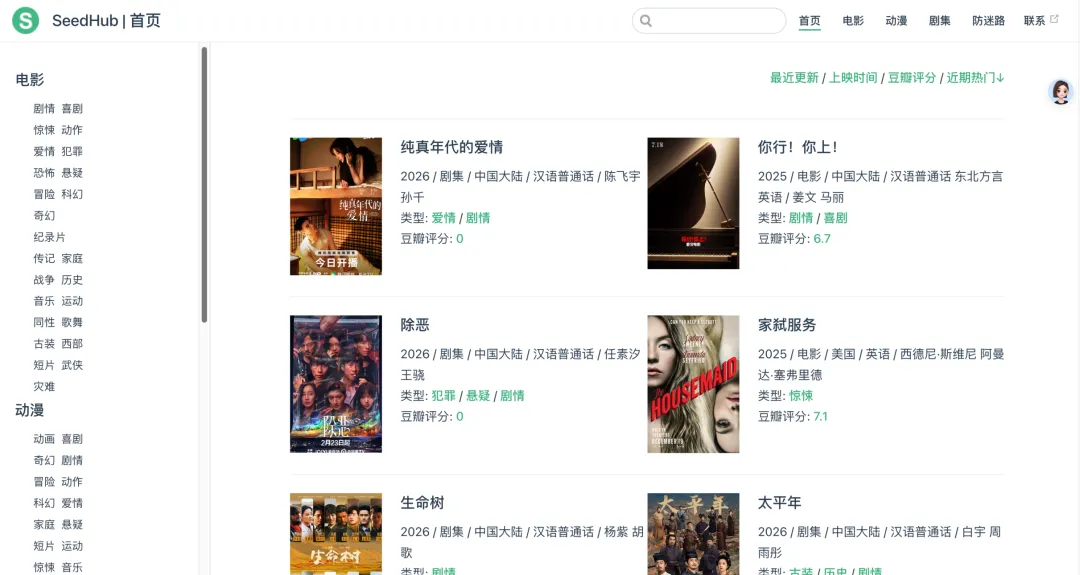Image resolution: width=1080 pixels, height=575 pixels.
Task: Open the 动漫 navigation tab
Action: pyautogui.click(x=896, y=21)
